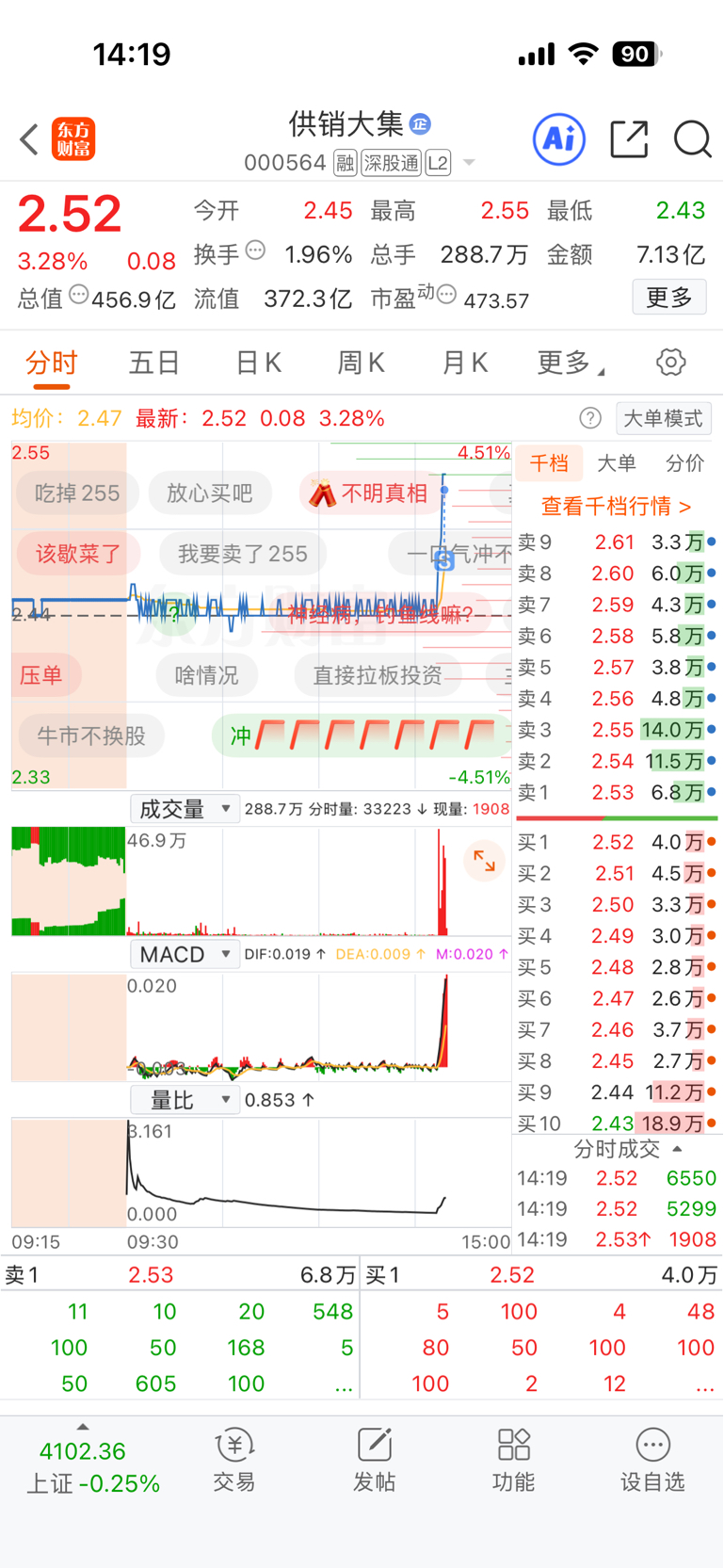Tap the 直接拉板投资 comment bubble

378,675
